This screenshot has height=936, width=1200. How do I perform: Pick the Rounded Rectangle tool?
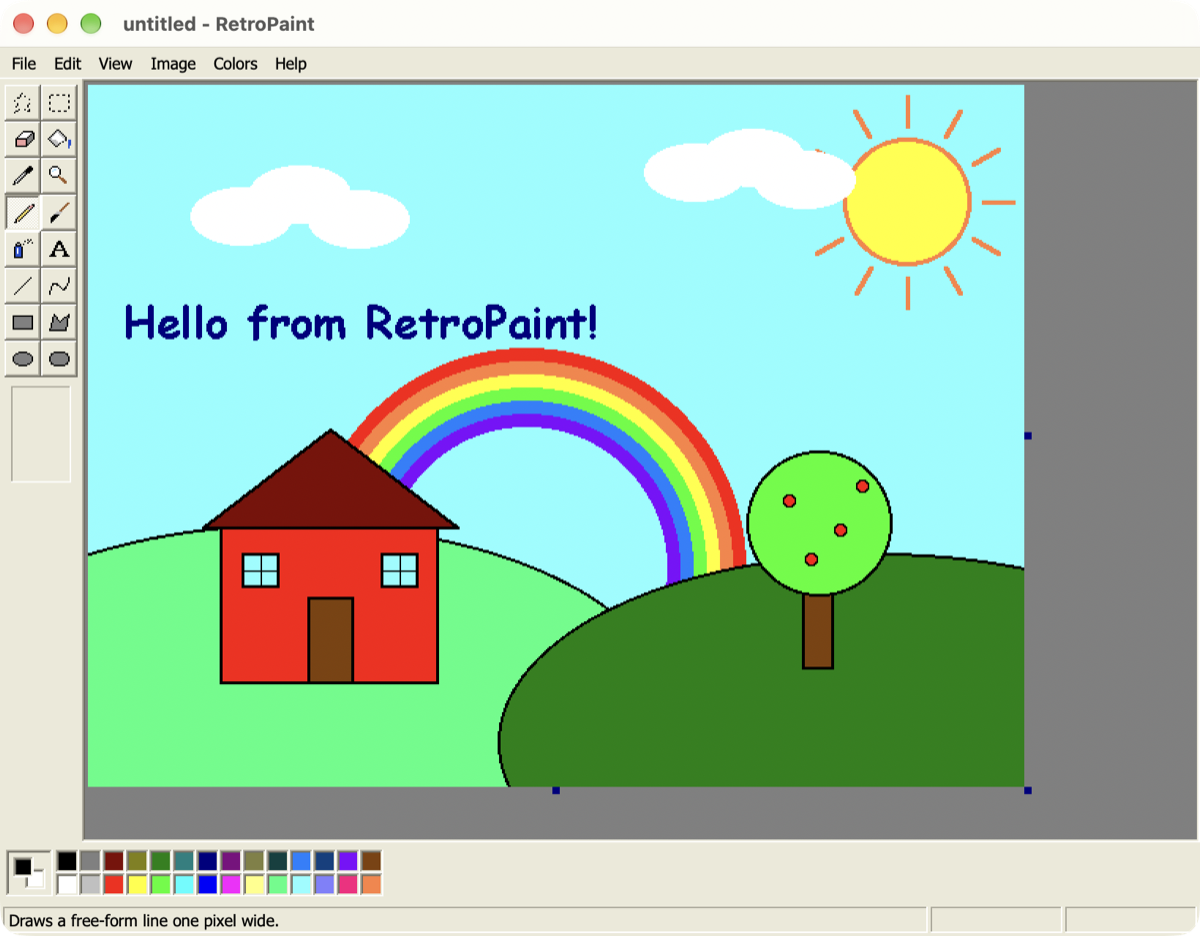coord(60,358)
